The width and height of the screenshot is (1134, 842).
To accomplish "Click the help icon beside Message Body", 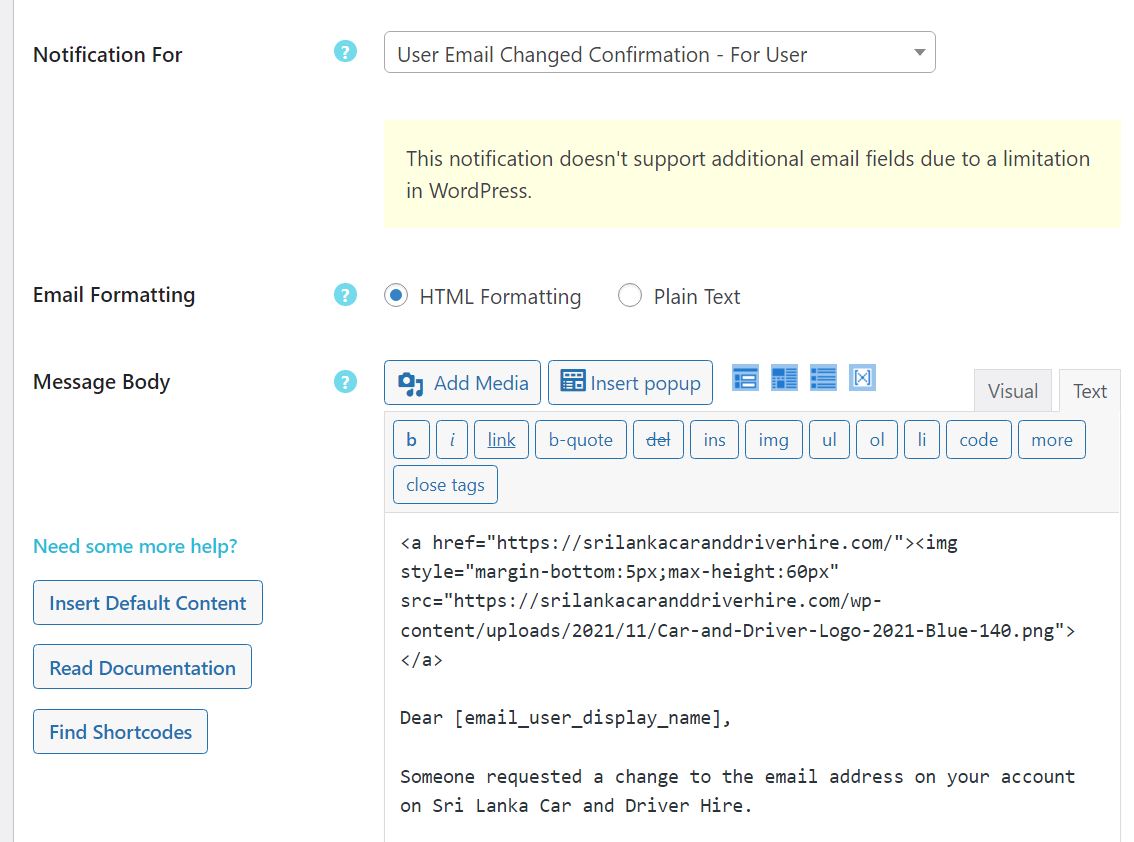I will [345, 382].
